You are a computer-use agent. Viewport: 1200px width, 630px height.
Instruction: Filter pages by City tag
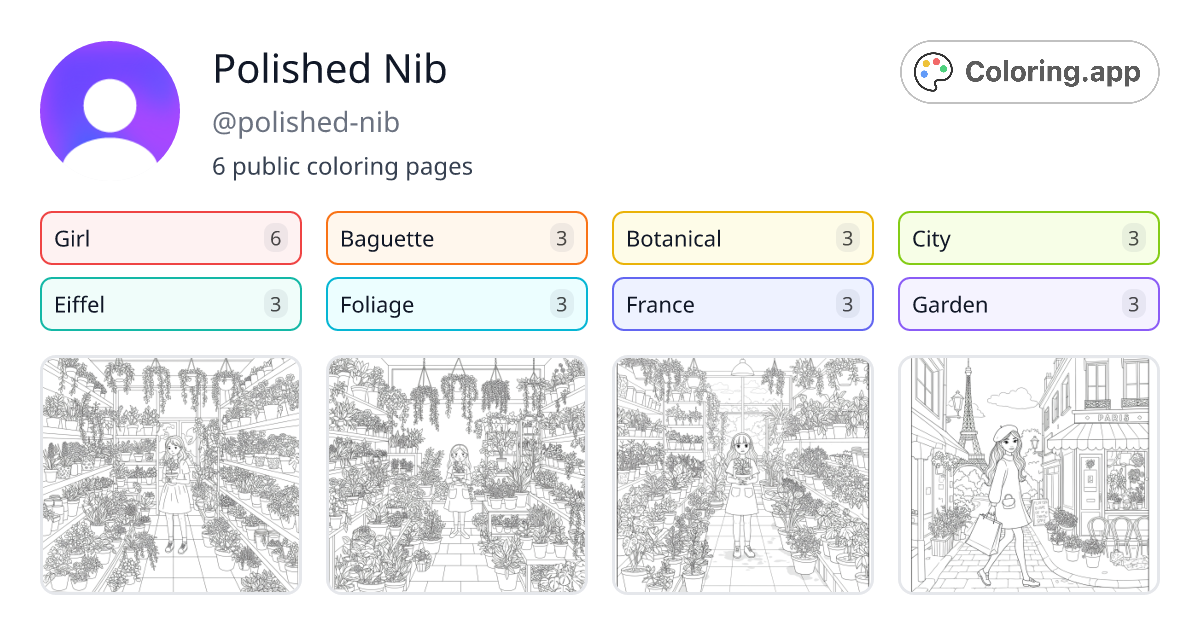[x=1028, y=238]
